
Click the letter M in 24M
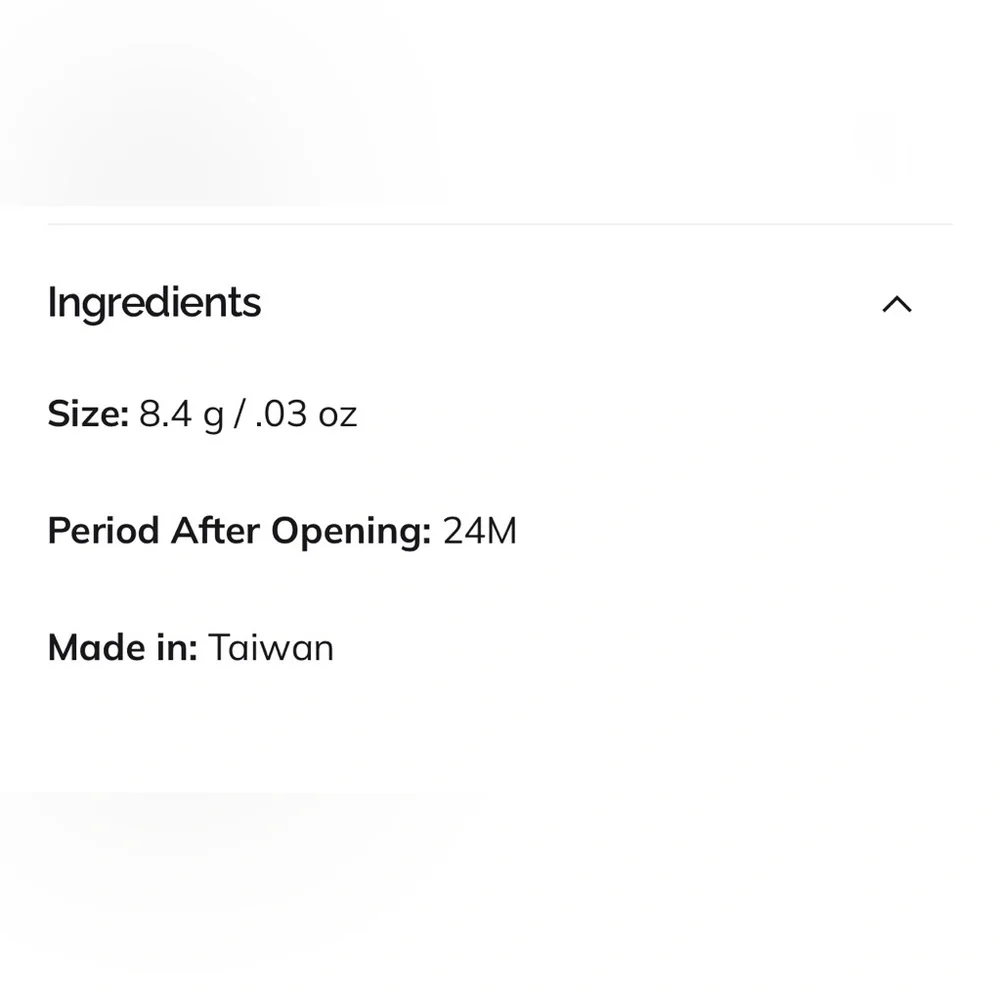[x=501, y=531]
